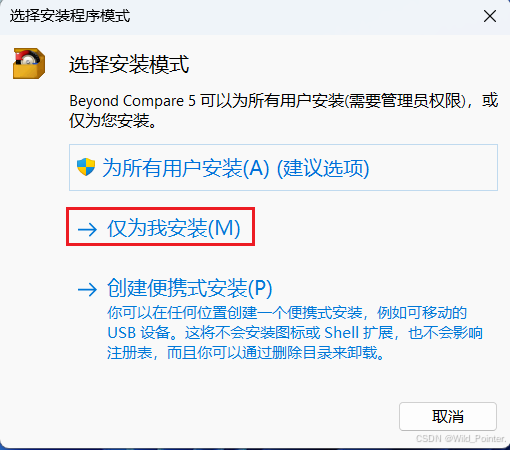The image size is (510, 450).
Task: Click the Beyond Compare 5 description text
Action: coord(283,110)
